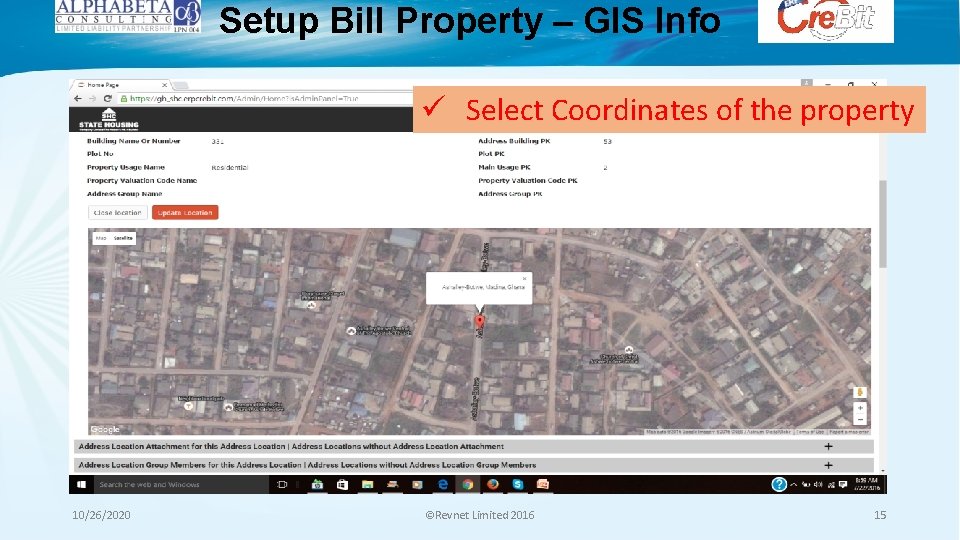The width and height of the screenshot is (960, 540).
Task: Click the Property Valuation Code Name label
Action: [x=142, y=181]
